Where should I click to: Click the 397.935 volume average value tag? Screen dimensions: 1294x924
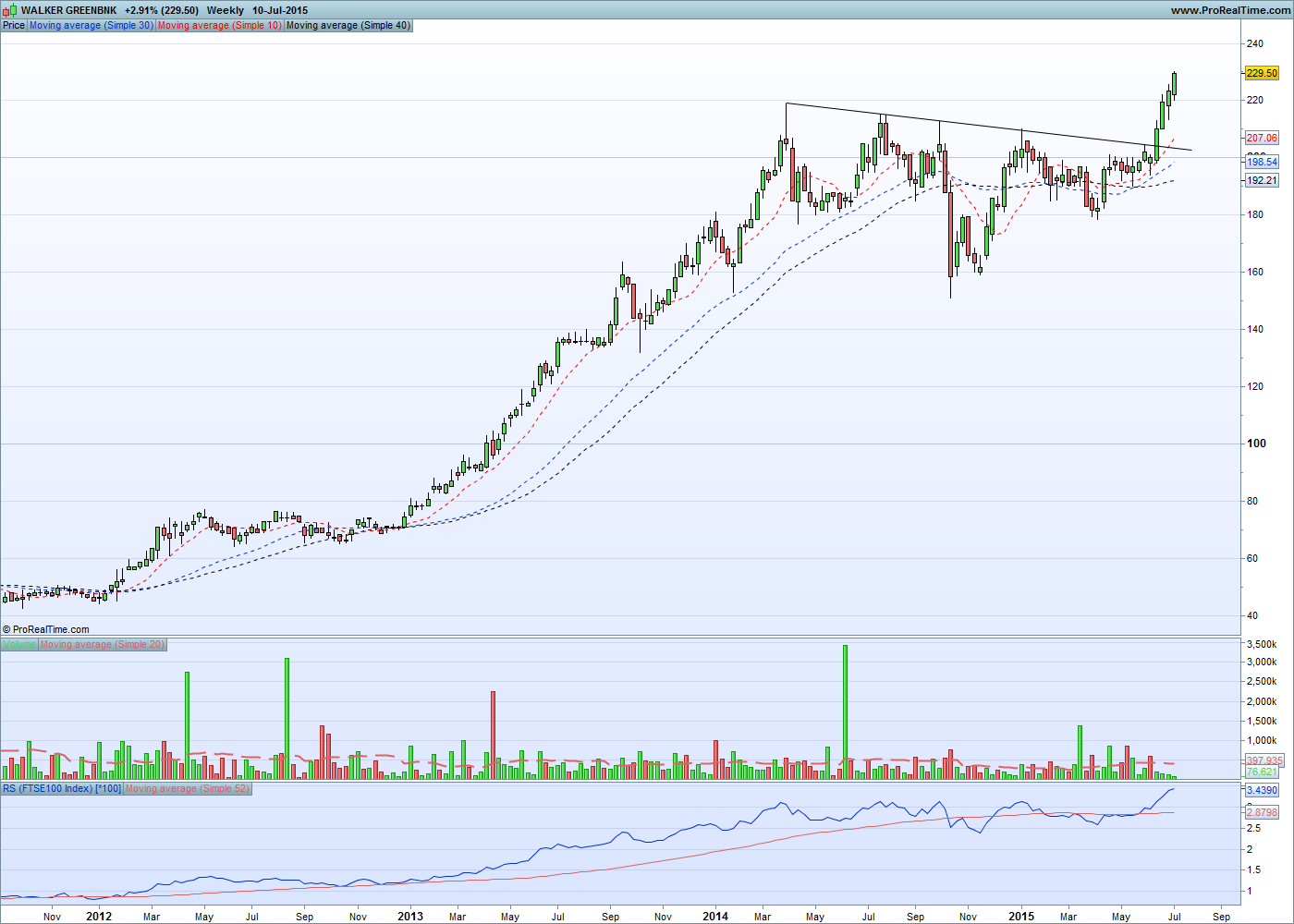coord(1263,760)
